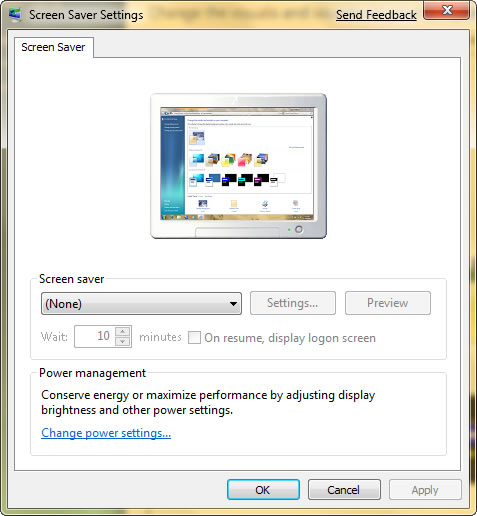The width and height of the screenshot is (477, 516).
Task: Open the Send Feedback link
Action: click(x=376, y=15)
